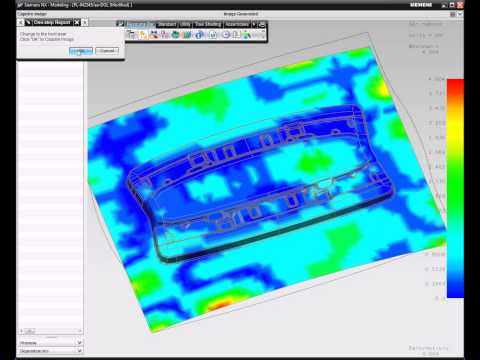Click the horizontal scrollbar in left panel
480x360 pixels.
[x=51, y=331]
